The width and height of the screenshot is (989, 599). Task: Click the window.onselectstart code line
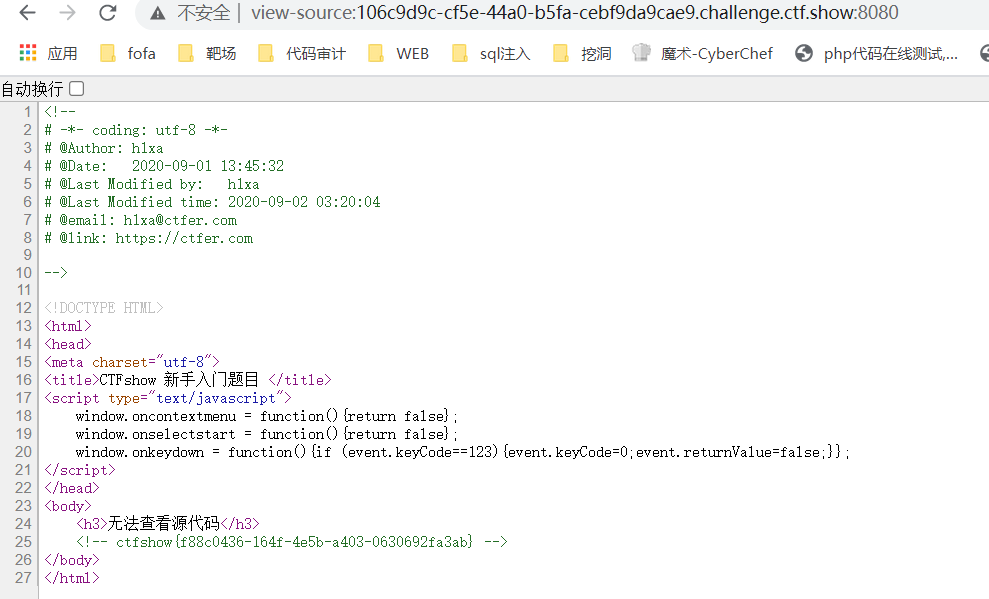[x=266, y=434]
